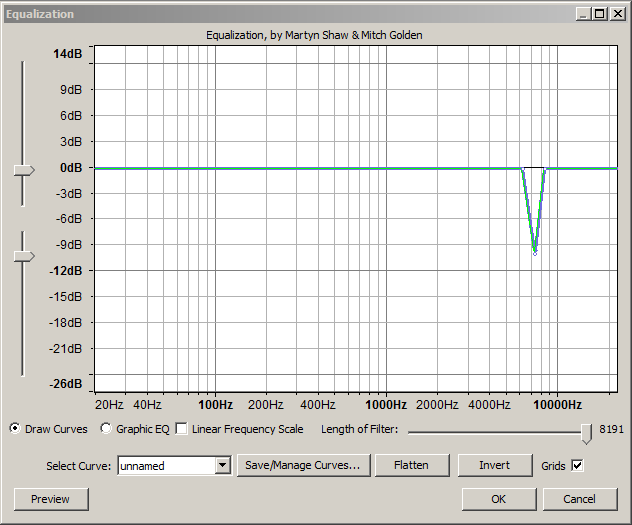Click the 'unnamed' curve combo box field
The height and width of the screenshot is (525, 632).
[x=165, y=466]
